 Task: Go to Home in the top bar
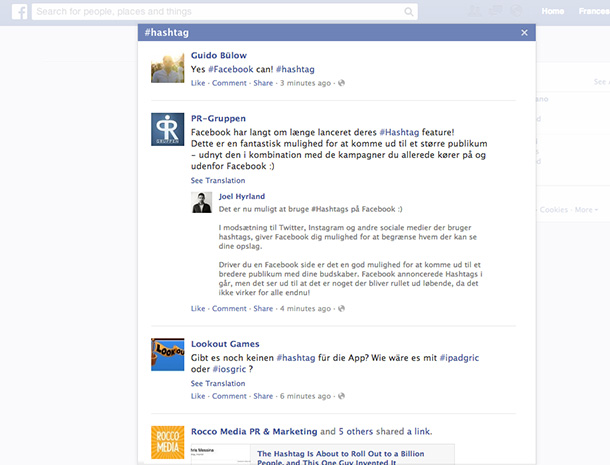click(552, 12)
